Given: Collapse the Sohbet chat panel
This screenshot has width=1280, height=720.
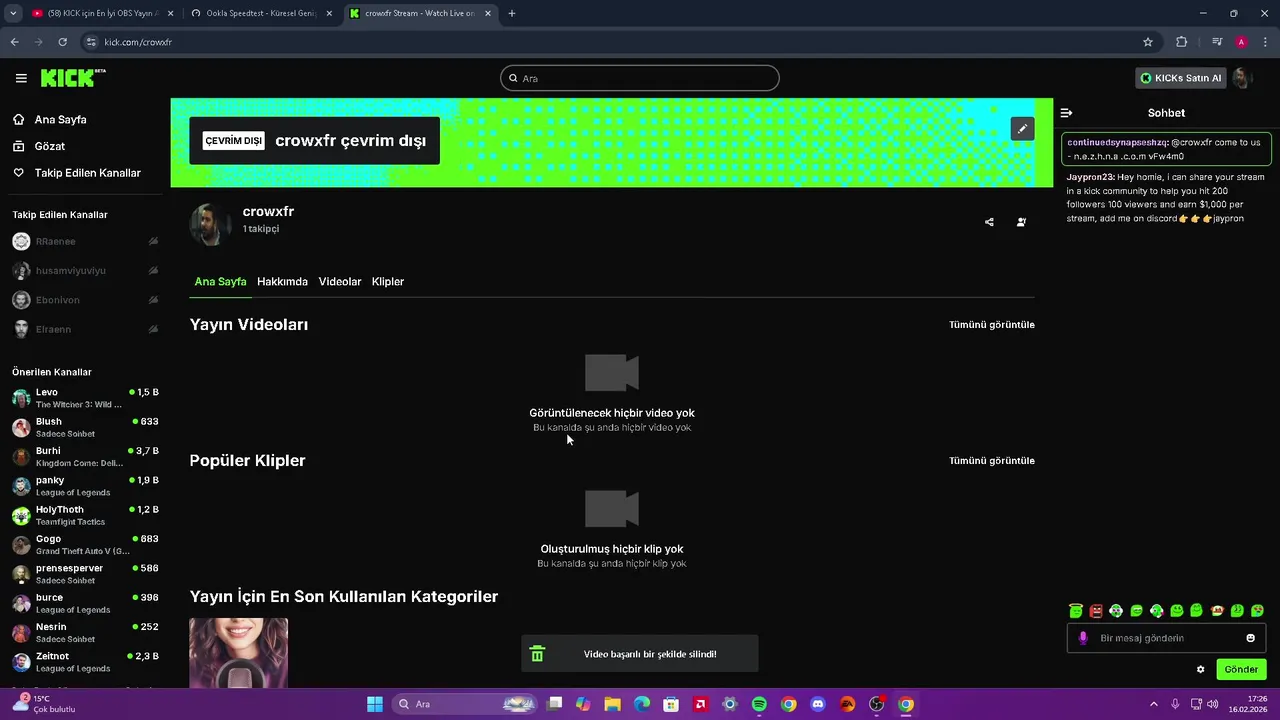Looking at the screenshot, I should (x=1066, y=113).
